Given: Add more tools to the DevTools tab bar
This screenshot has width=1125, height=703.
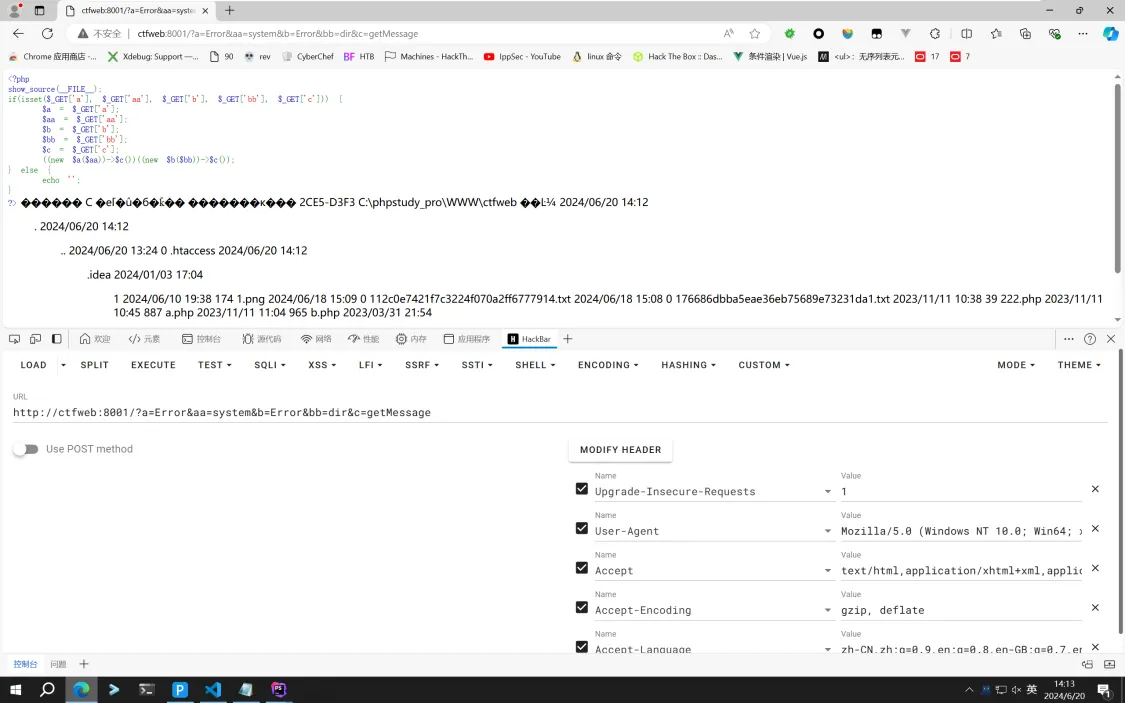Looking at the screenshot, I should tap(568, 339).
